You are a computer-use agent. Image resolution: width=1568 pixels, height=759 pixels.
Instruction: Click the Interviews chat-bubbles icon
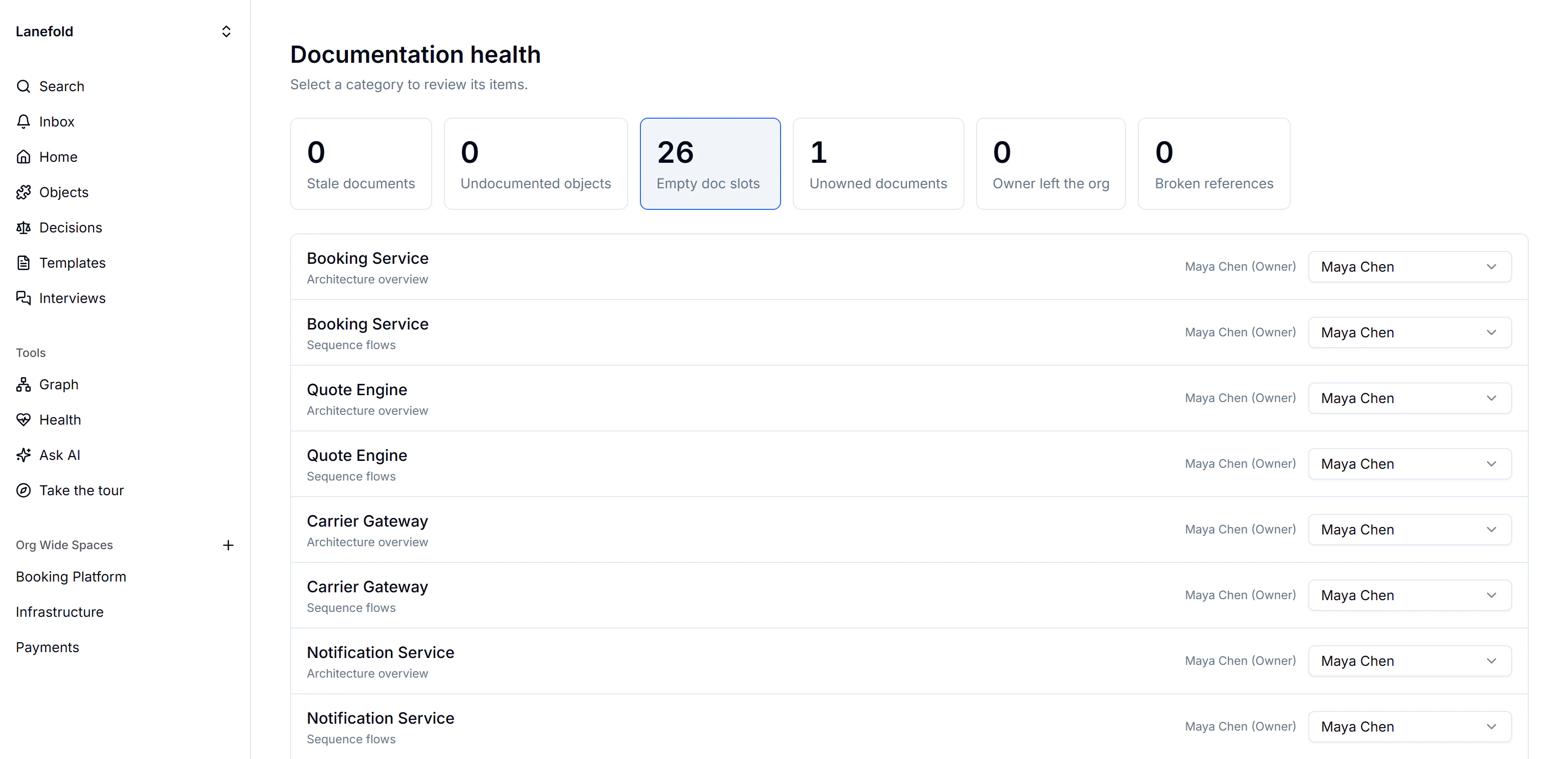pyautogui.click(x=23, y=299)
